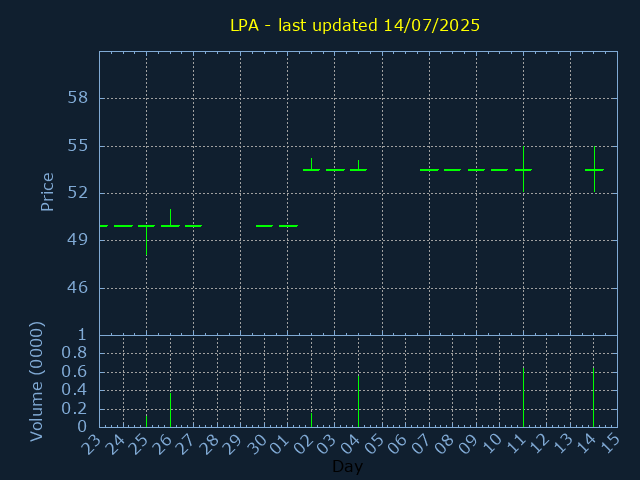The width and height of the screenshot is (640, 480).
Task: Select the 46 price tick label
Action: click(x=78, y=288)
